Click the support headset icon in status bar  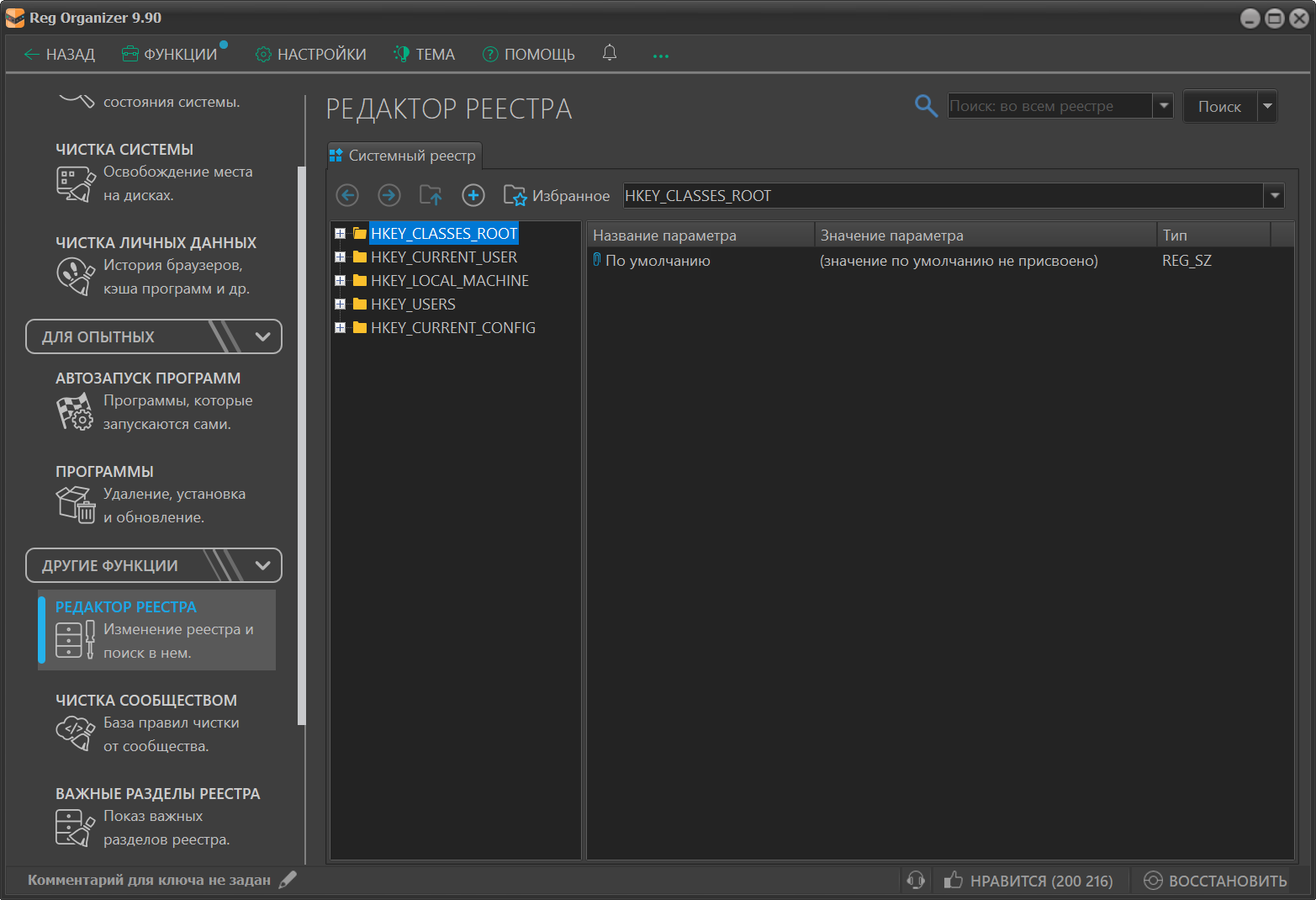coord(916,880)
